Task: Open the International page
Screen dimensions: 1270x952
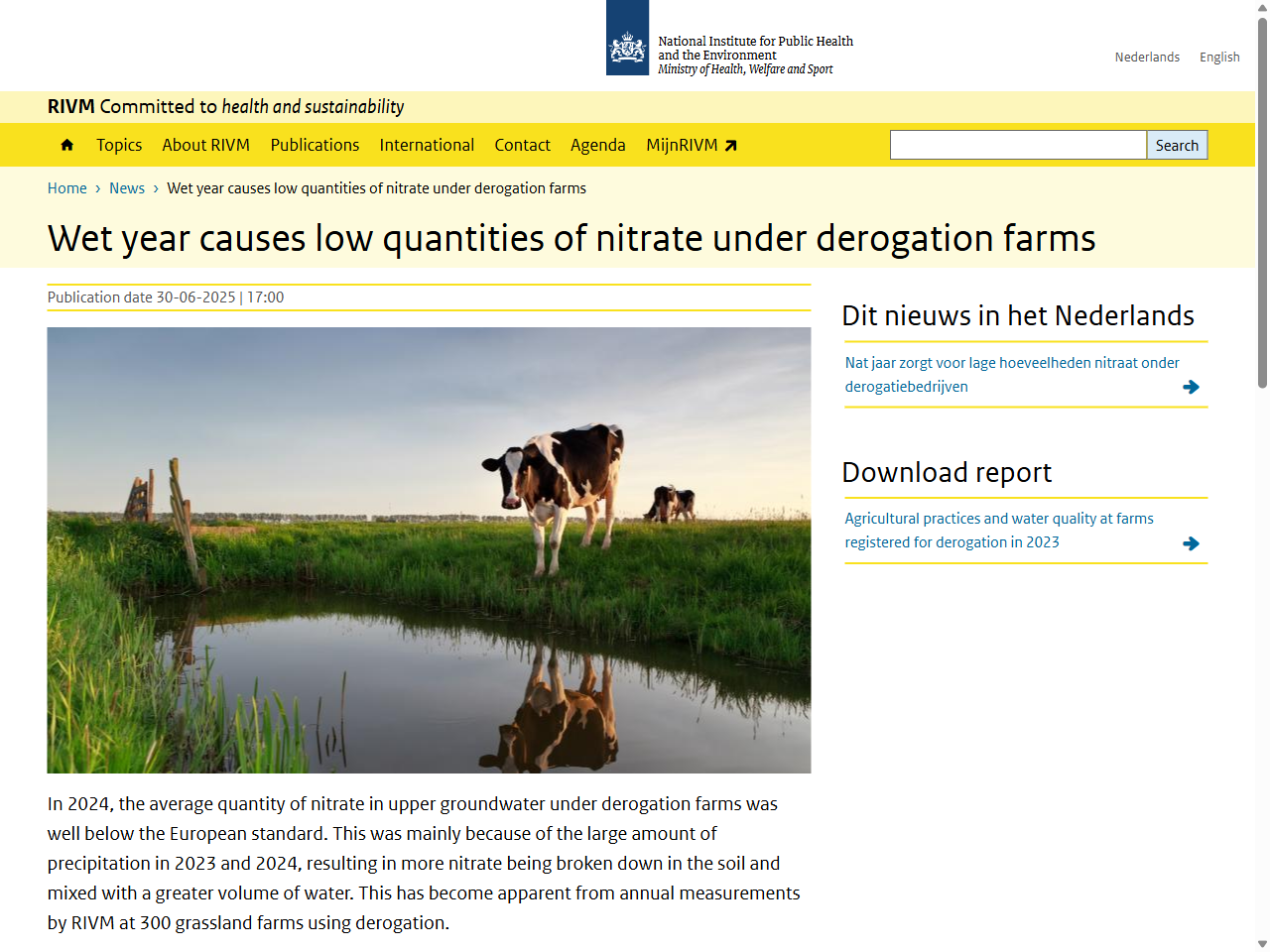Action: tap(427, 145)
